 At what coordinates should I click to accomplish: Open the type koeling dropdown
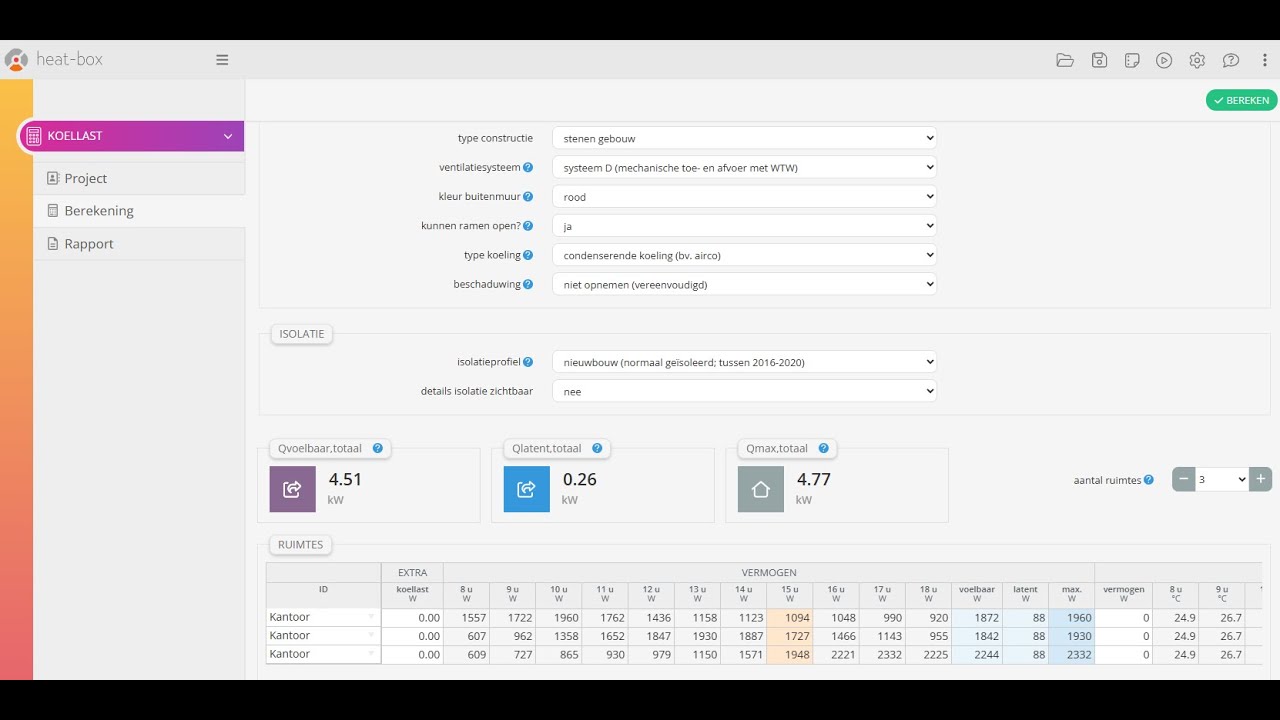point(744,255)
